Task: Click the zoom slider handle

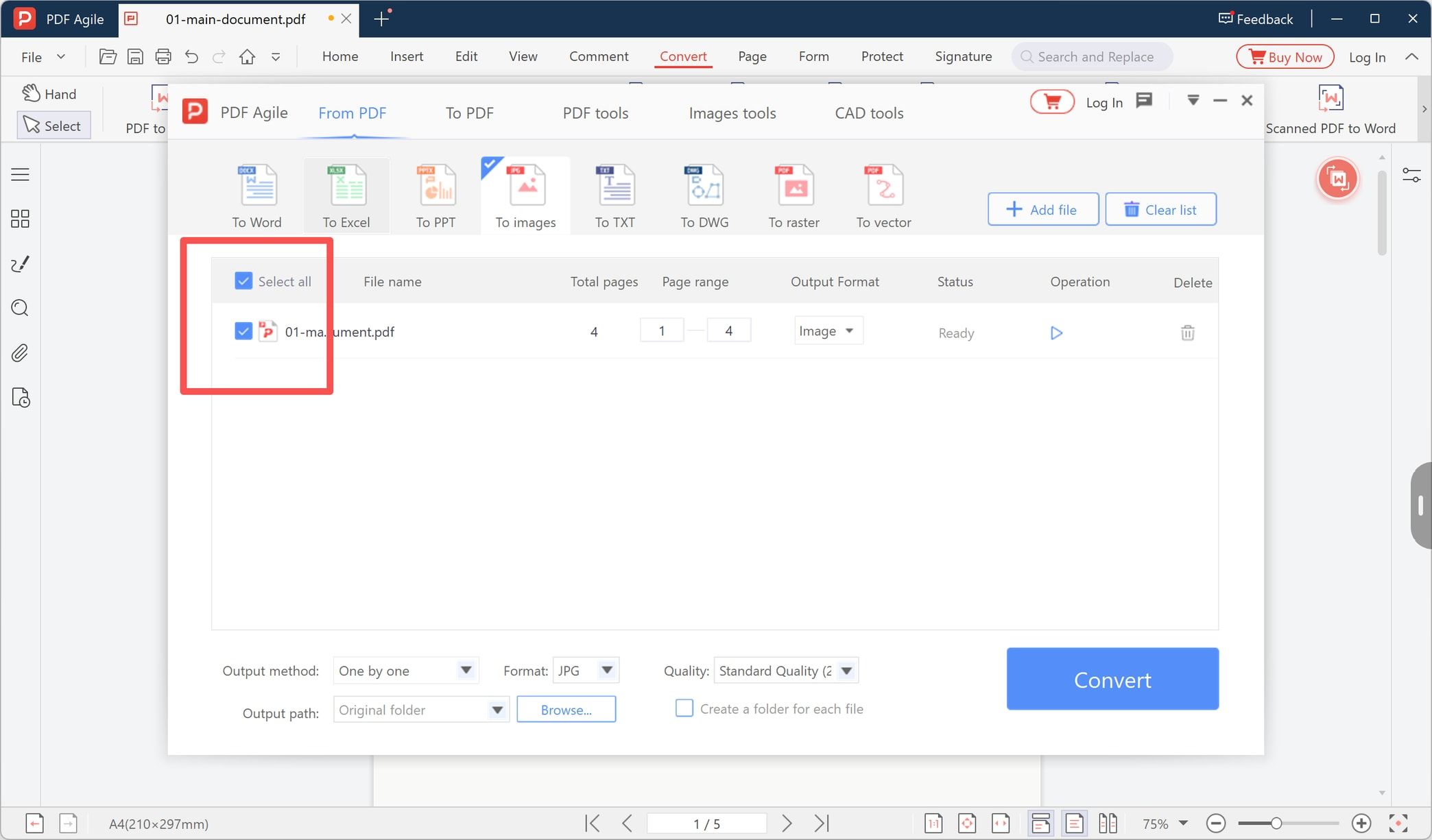Action: pyautogui.click(x=1276, y=823)
